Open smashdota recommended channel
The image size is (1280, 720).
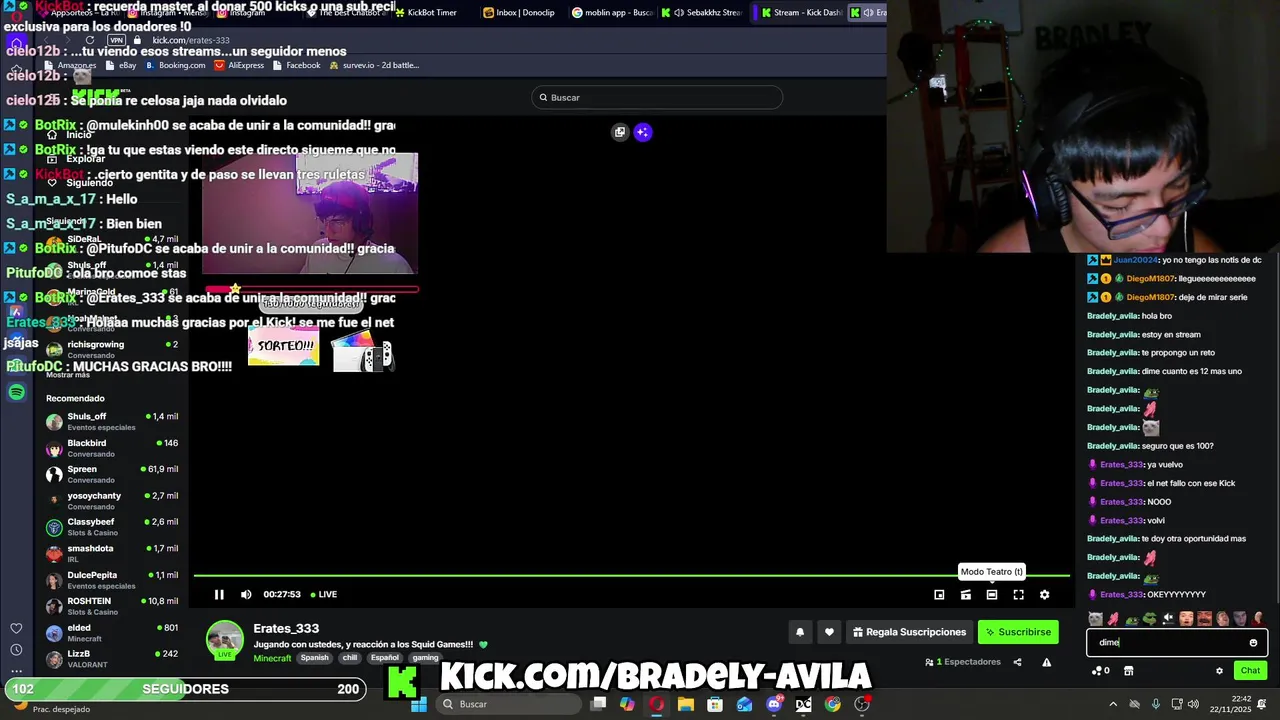pyautogui.click(x=112, y=553)
